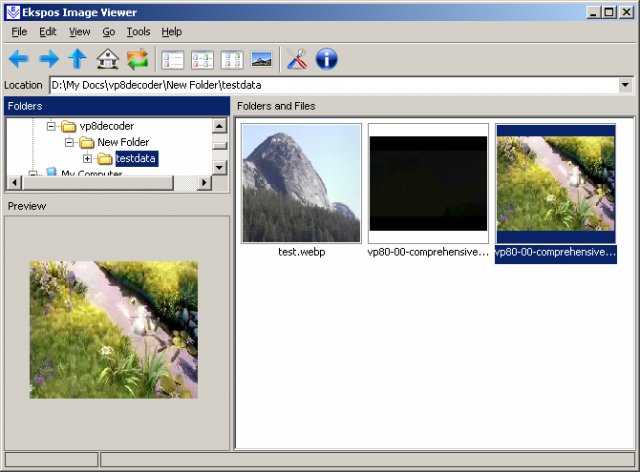Go up one folder level
Screen dimensions: 640x472
click(77, 59)
